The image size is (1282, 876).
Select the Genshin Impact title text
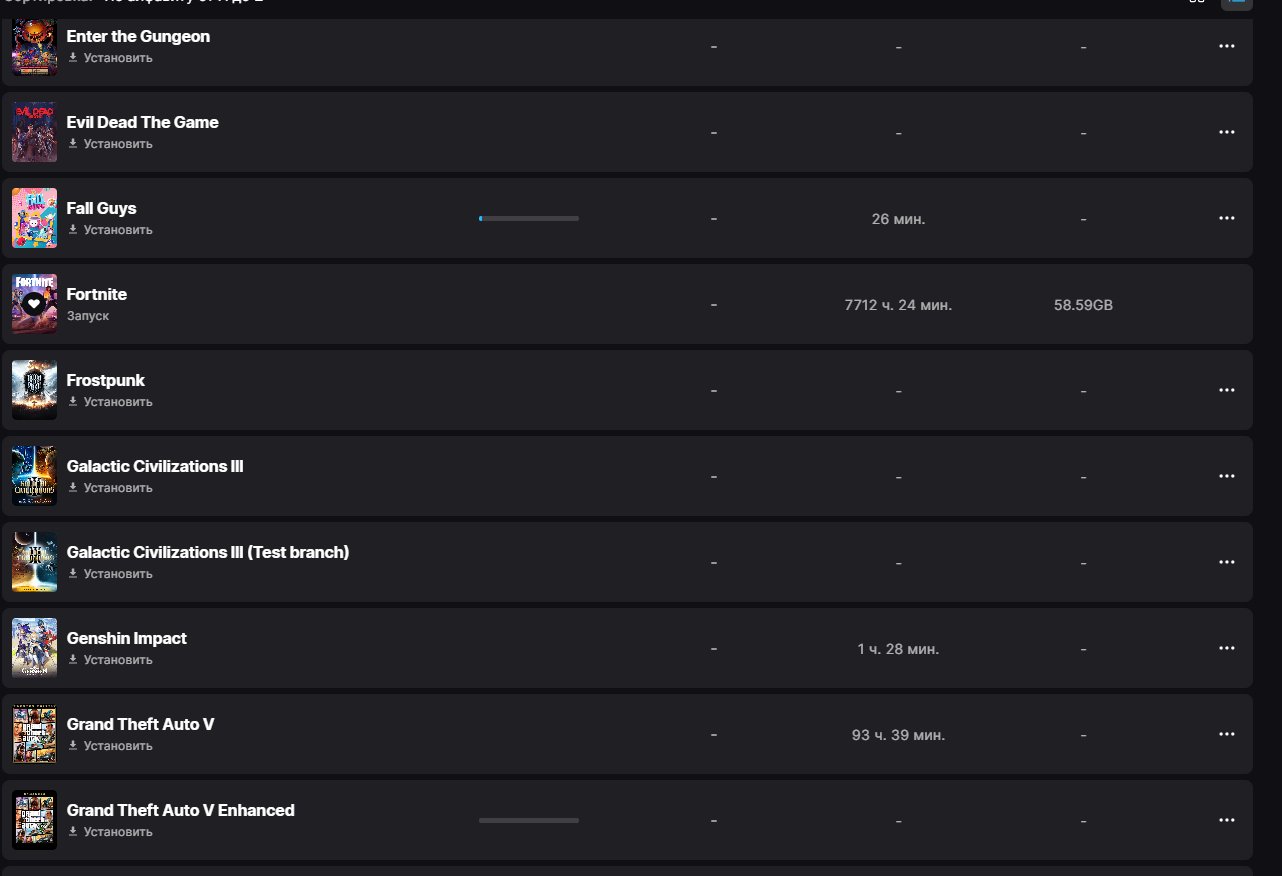pos(127,638)
